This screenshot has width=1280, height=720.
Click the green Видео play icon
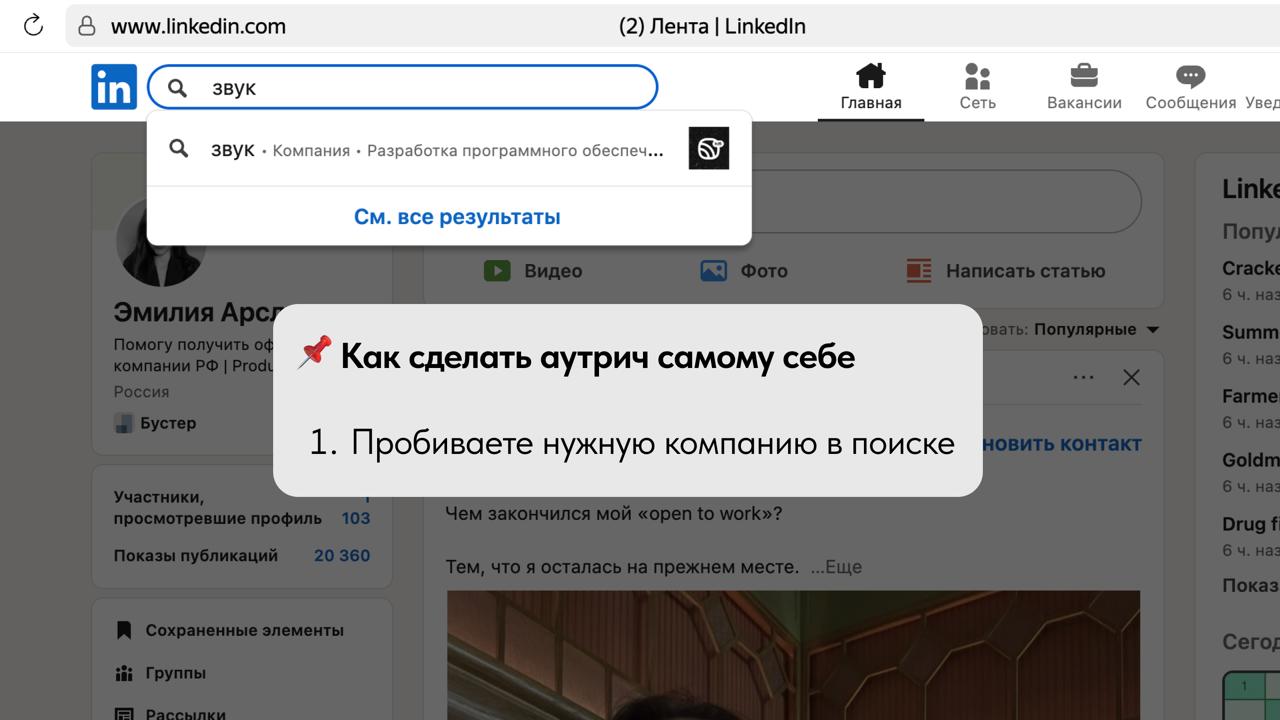coord(497,271)
